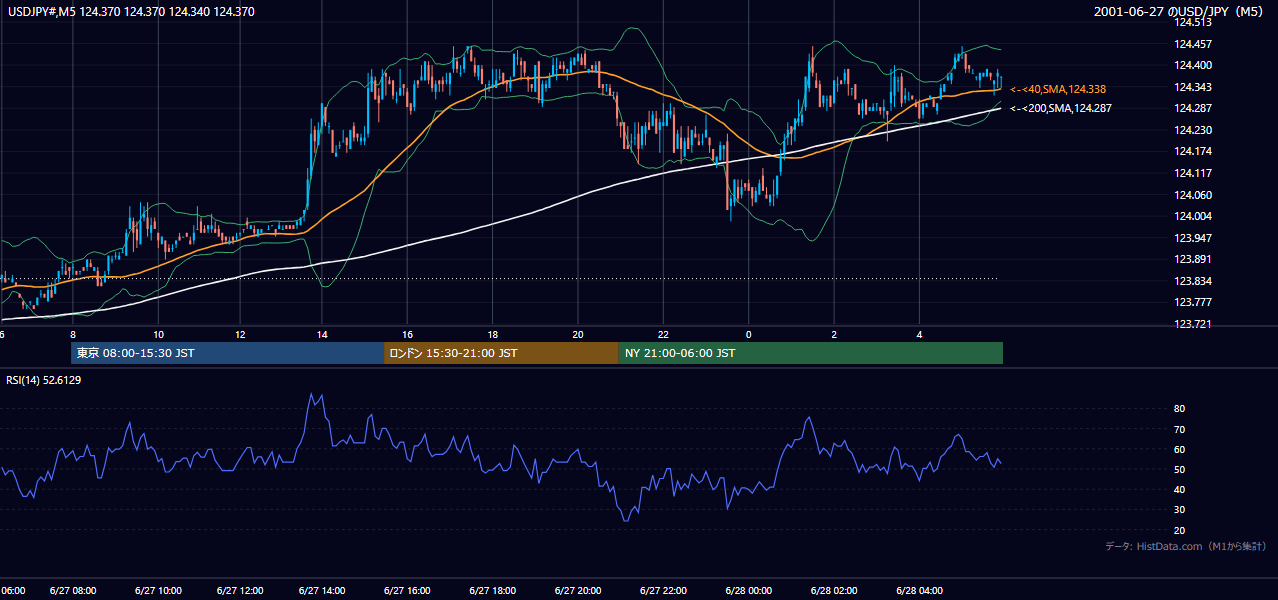Click RSI scale level 30
The height and width of the screenshot is (600, 1278).
click(1180, 510)
